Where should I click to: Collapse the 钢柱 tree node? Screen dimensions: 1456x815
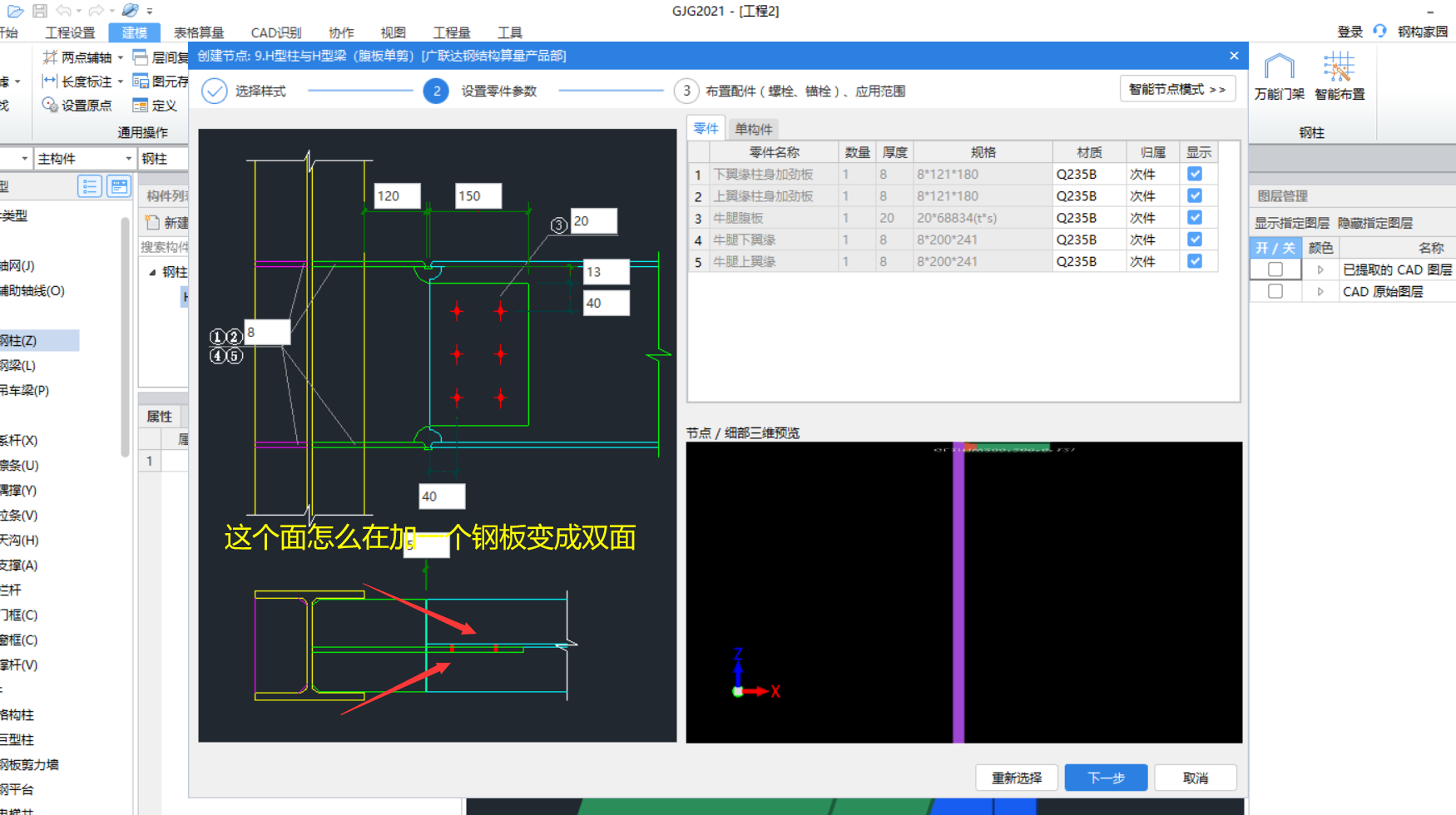point(151,272)
